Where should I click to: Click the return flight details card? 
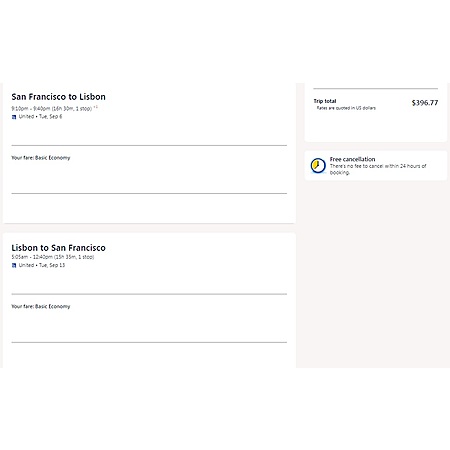[149, 300]
